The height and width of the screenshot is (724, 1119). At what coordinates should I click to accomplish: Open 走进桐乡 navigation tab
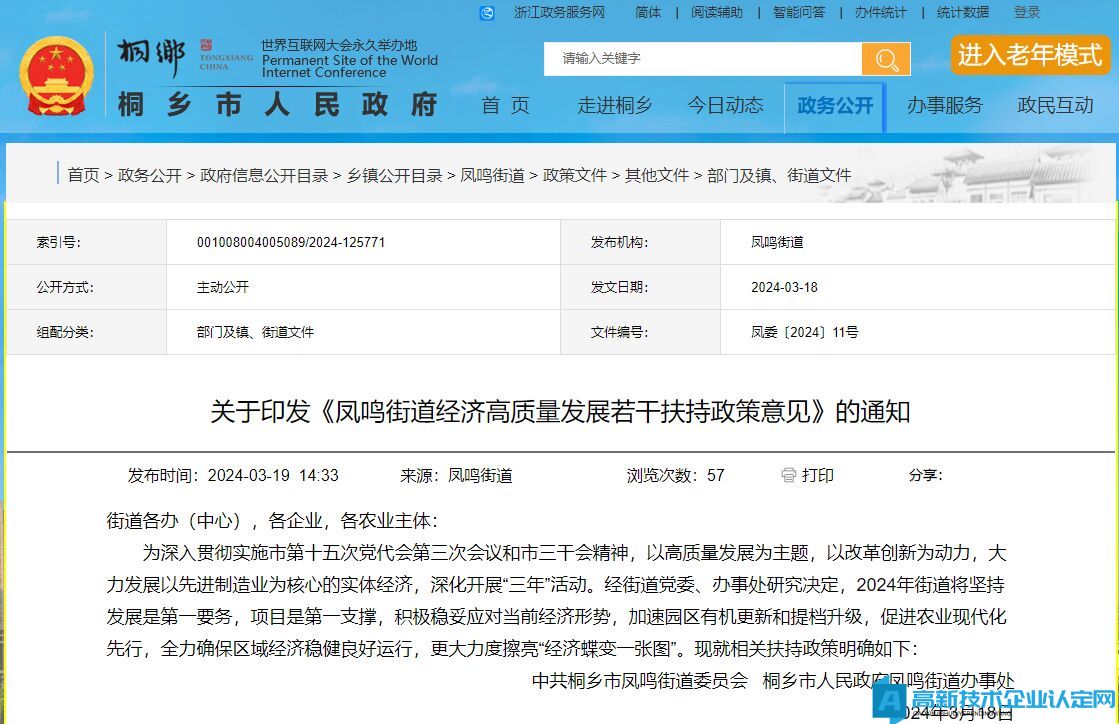[614, 106]
